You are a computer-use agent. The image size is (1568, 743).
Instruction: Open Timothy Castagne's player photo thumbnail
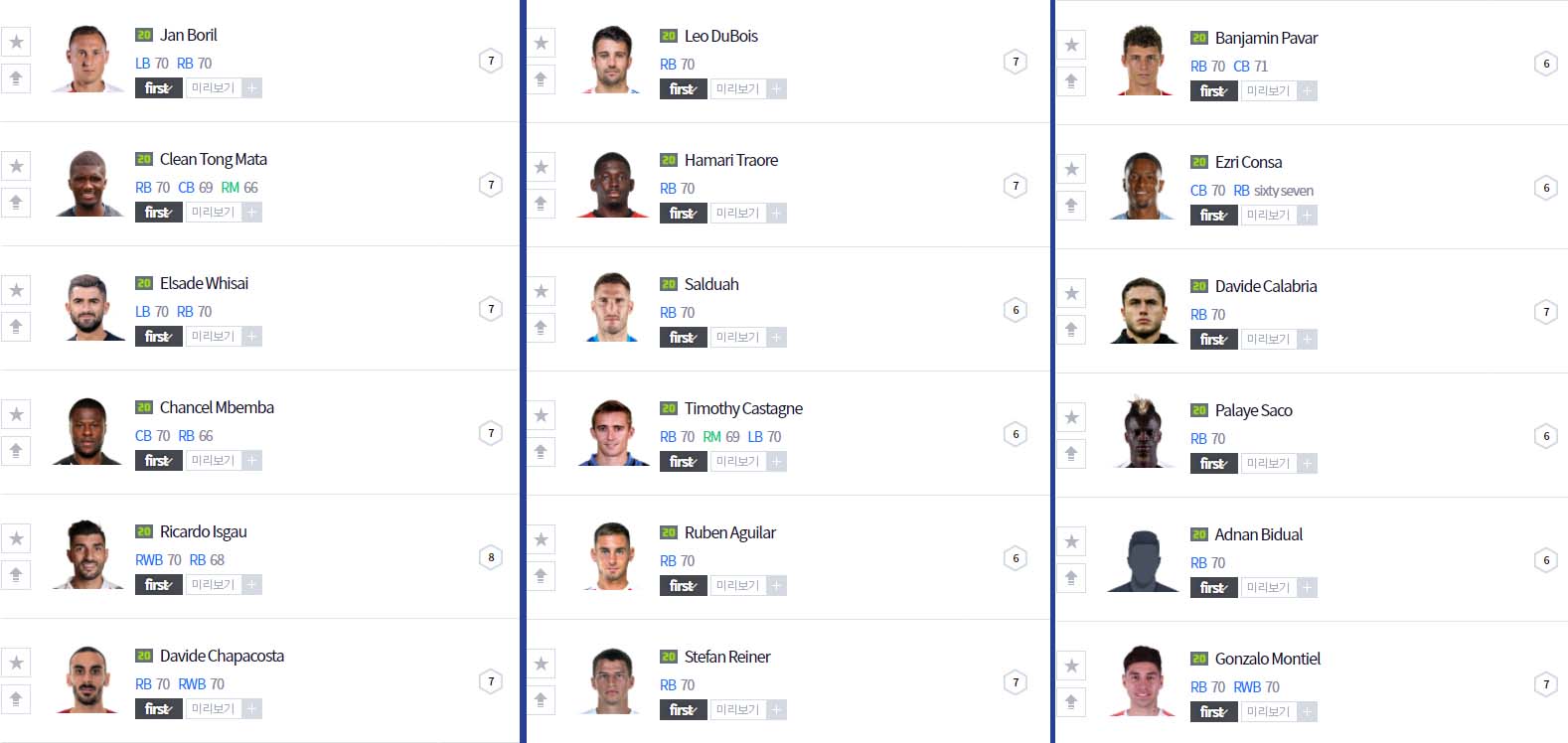coord(612,433)
